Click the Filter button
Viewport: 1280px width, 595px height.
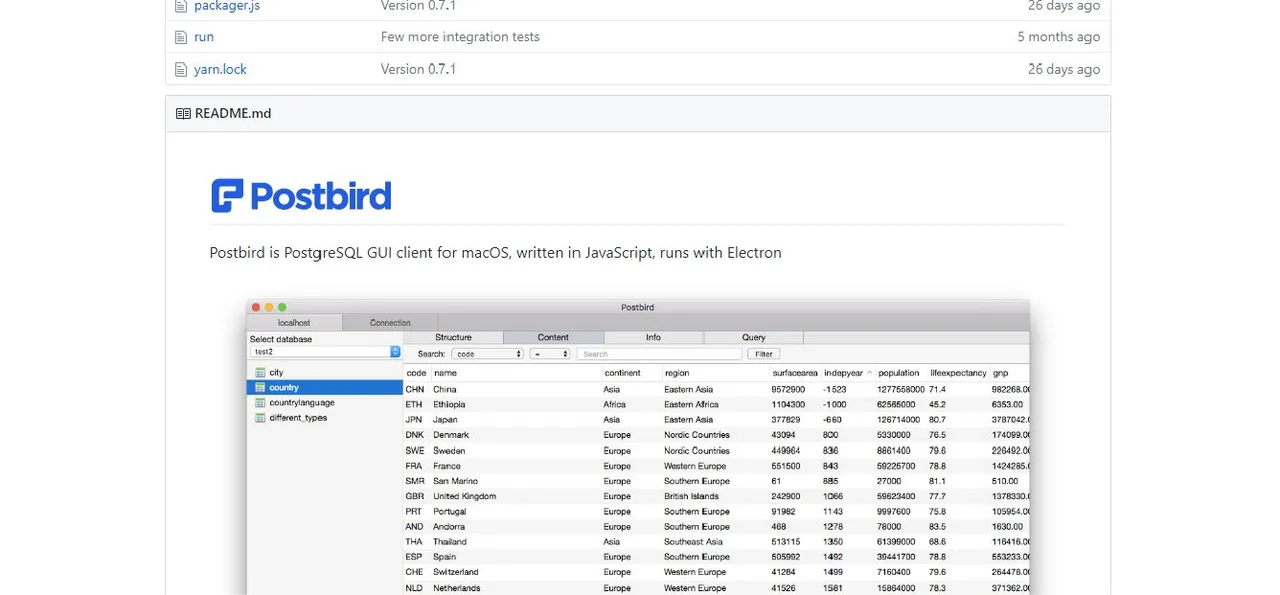(x=763, y=354)
